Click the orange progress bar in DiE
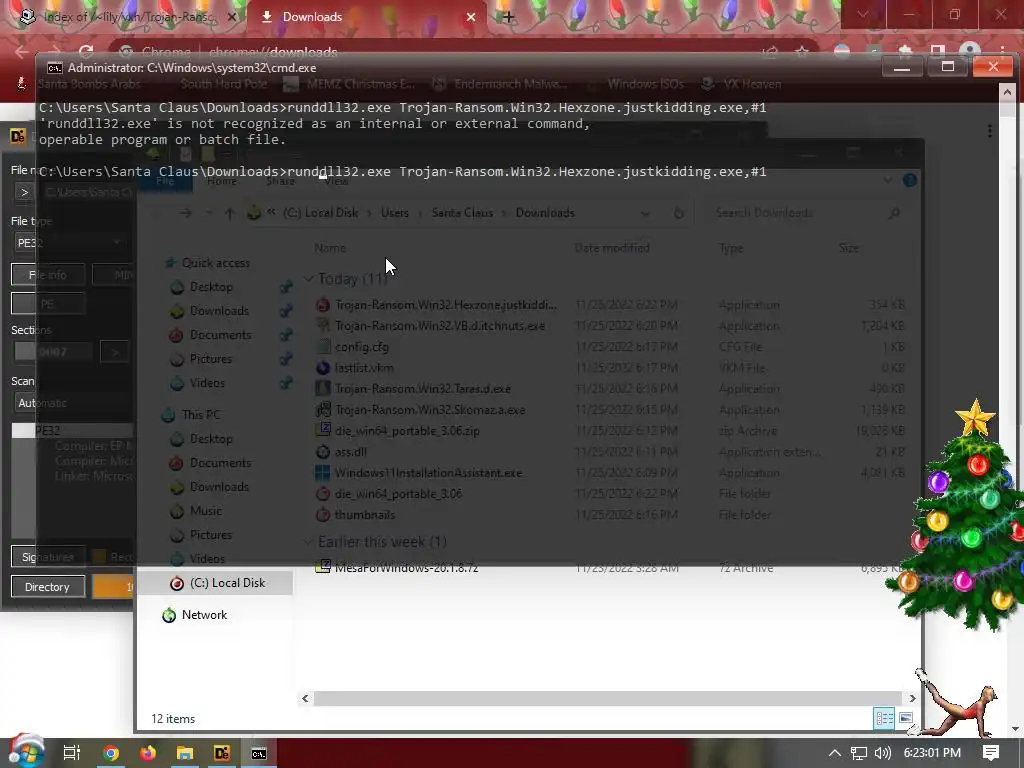 [x=114, y=586]
